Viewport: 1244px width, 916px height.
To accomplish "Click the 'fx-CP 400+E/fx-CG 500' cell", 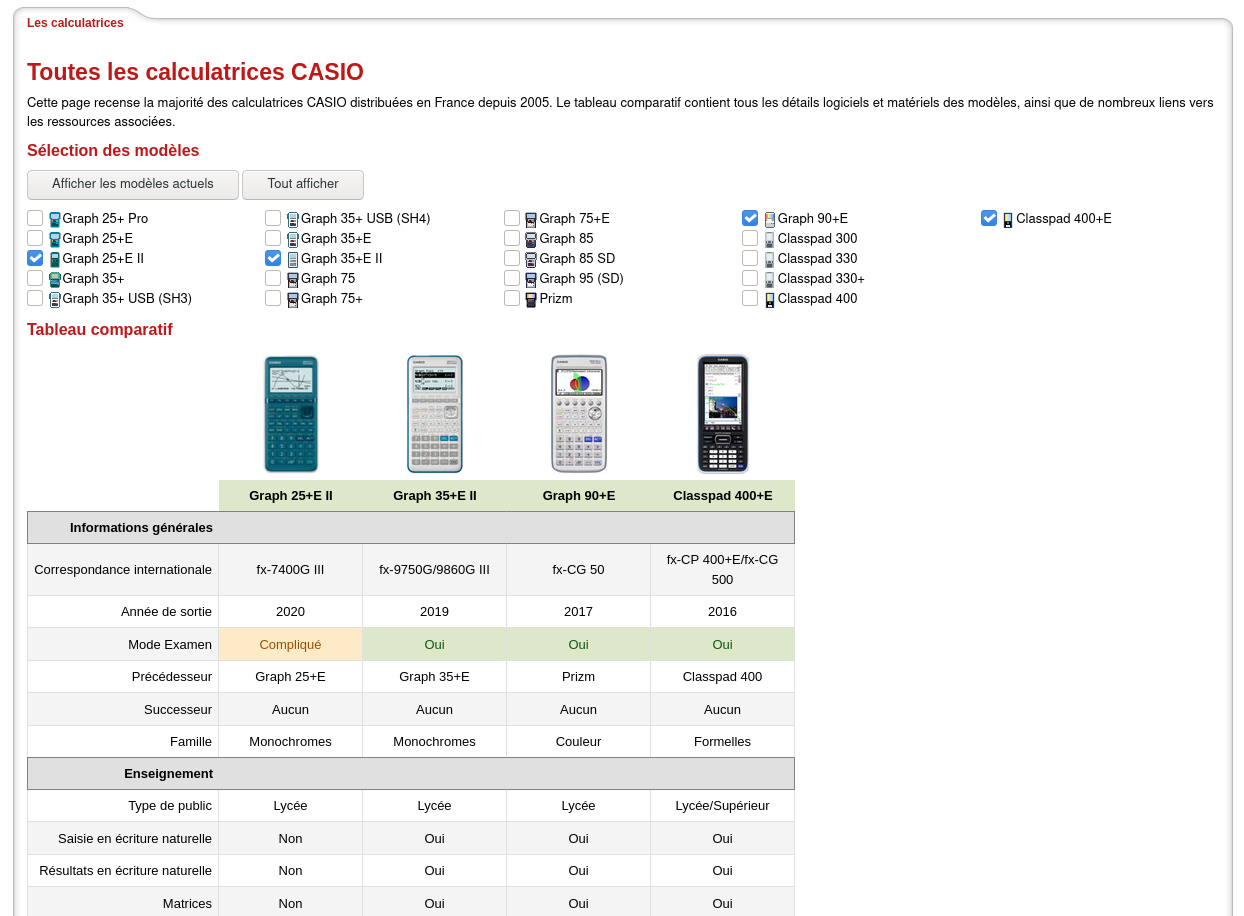I will click(723, 570).
